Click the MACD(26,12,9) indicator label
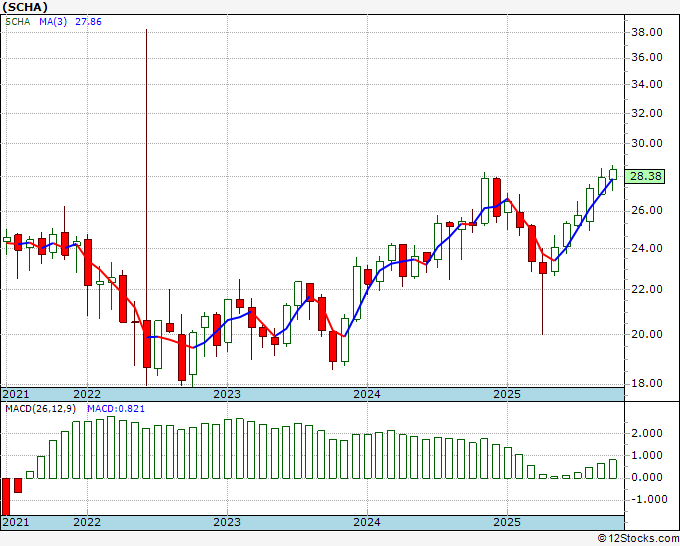Screen dimensions: 680x546 point(41,409)
